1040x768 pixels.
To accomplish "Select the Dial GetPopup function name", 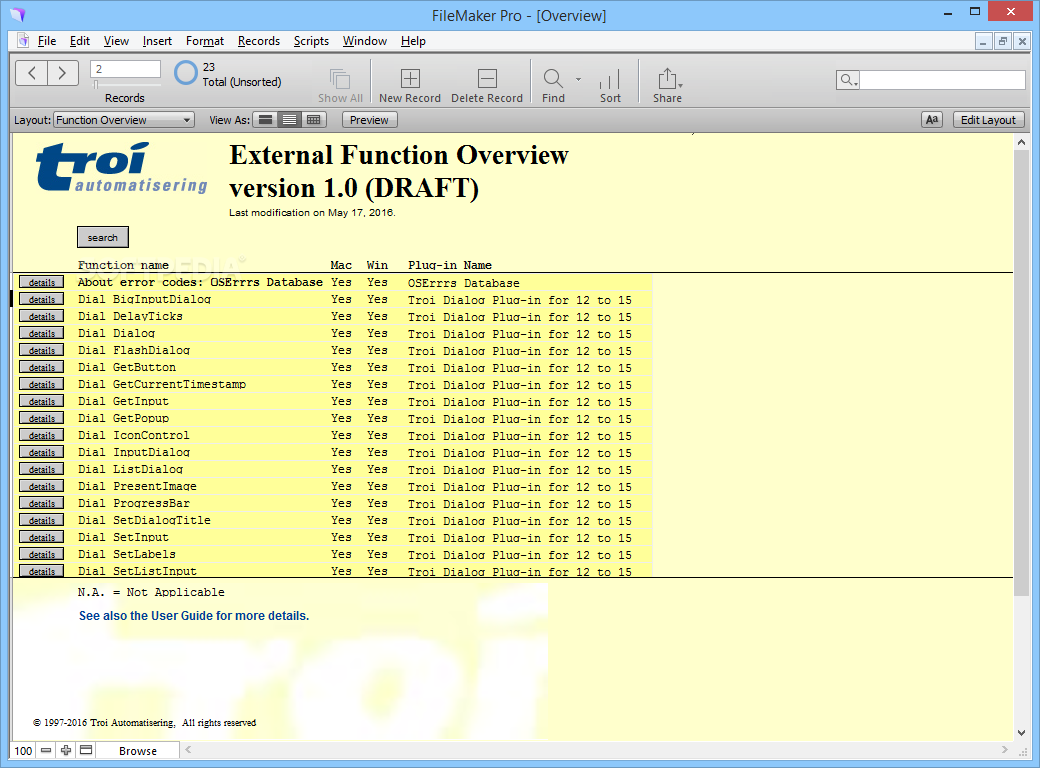I will click(123, 418).
